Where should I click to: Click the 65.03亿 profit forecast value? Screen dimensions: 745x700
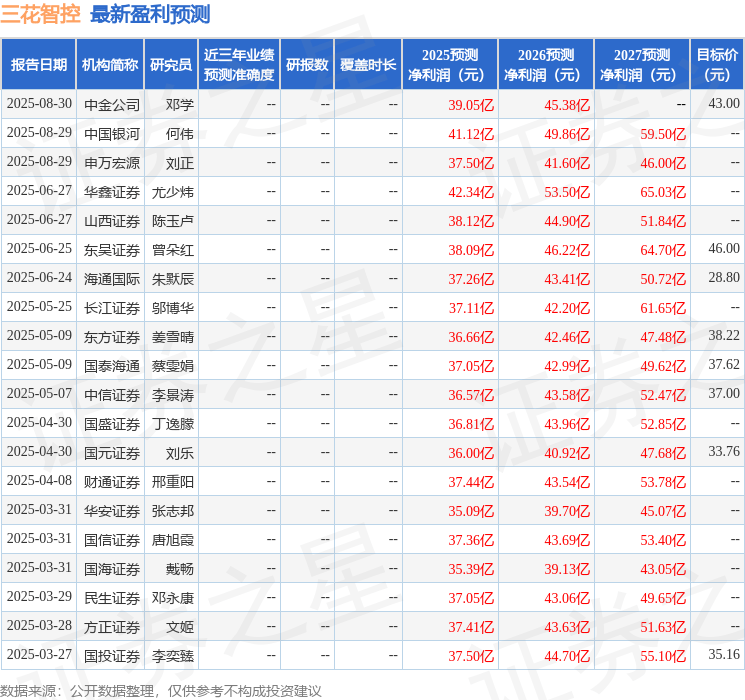[663, 191]
